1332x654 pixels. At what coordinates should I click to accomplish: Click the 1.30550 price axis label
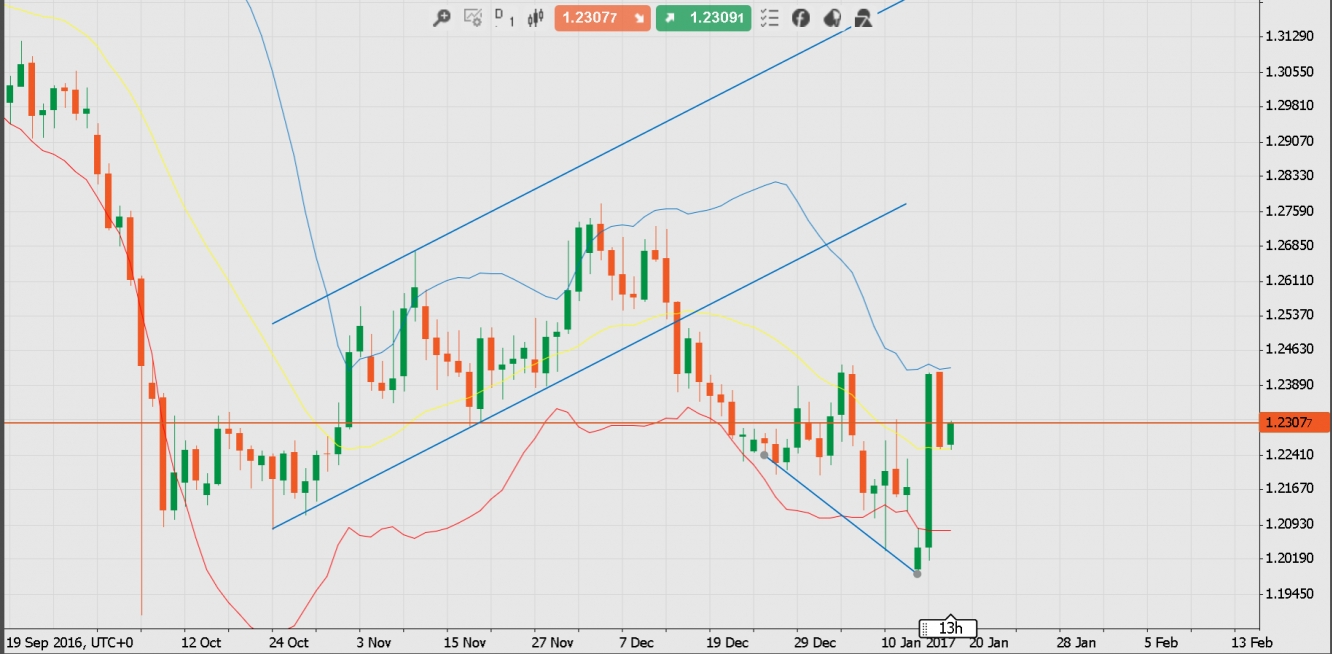click(x=1289, y=72)
